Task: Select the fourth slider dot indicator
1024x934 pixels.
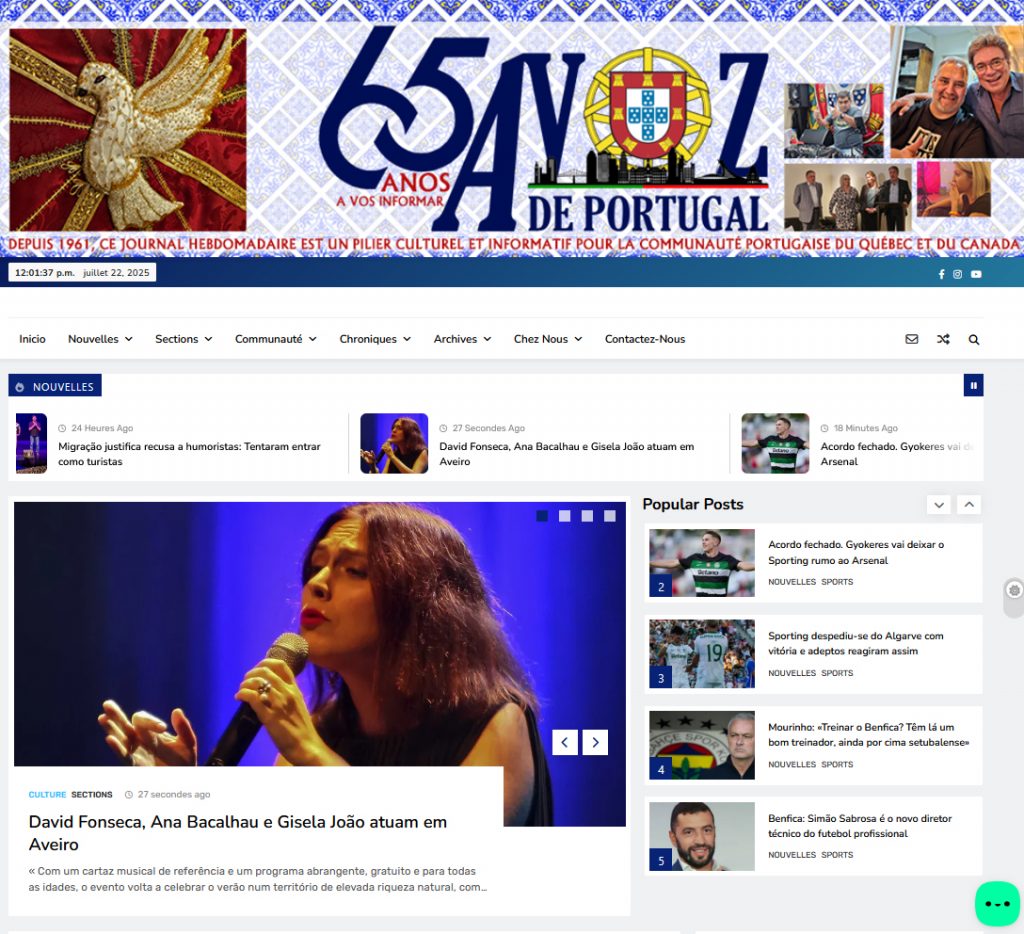Action: pos(610,516)
